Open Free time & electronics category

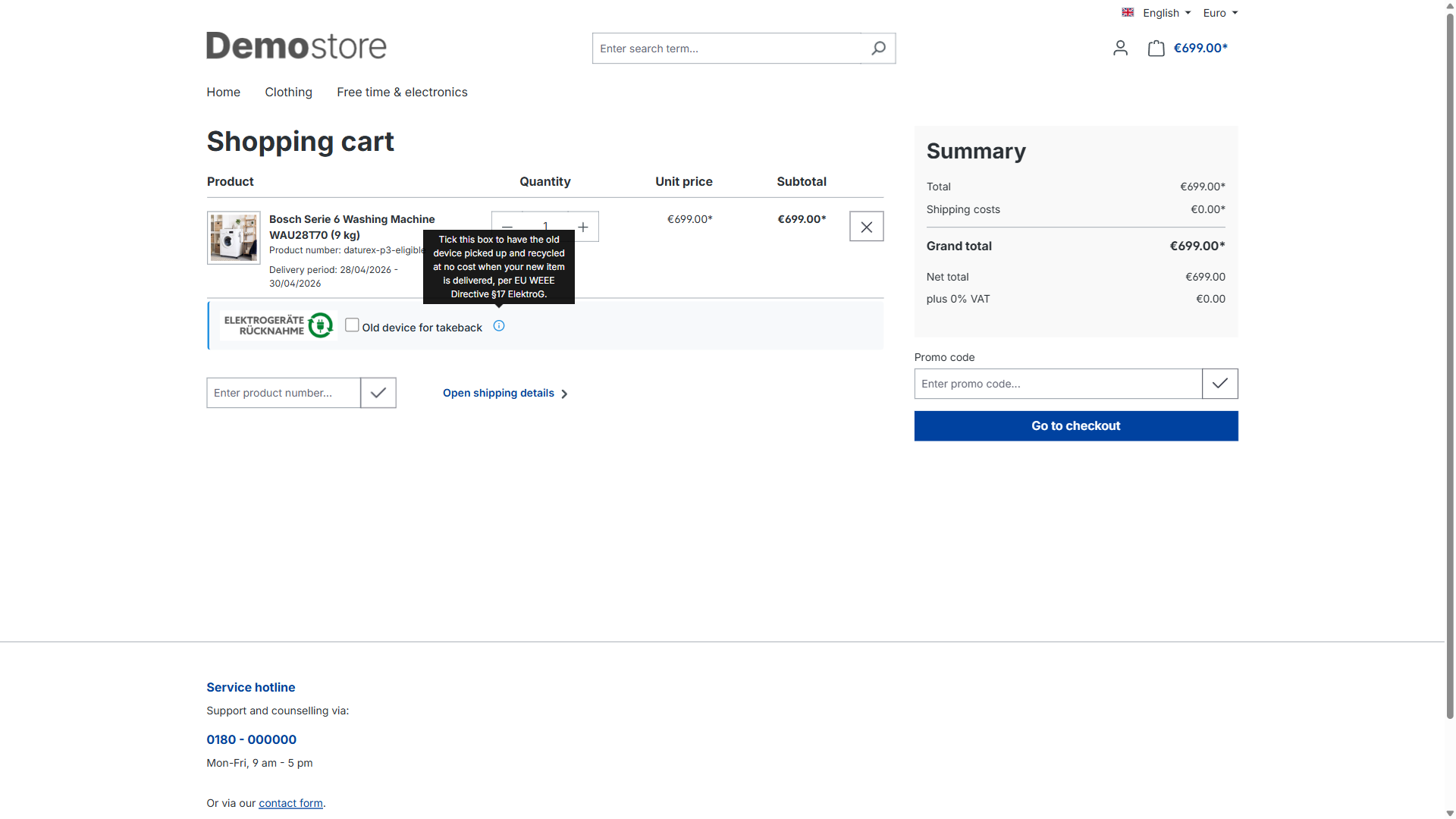402,93
